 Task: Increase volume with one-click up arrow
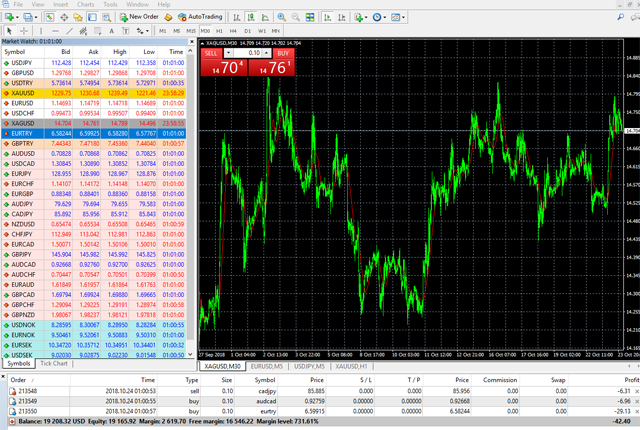266,53
